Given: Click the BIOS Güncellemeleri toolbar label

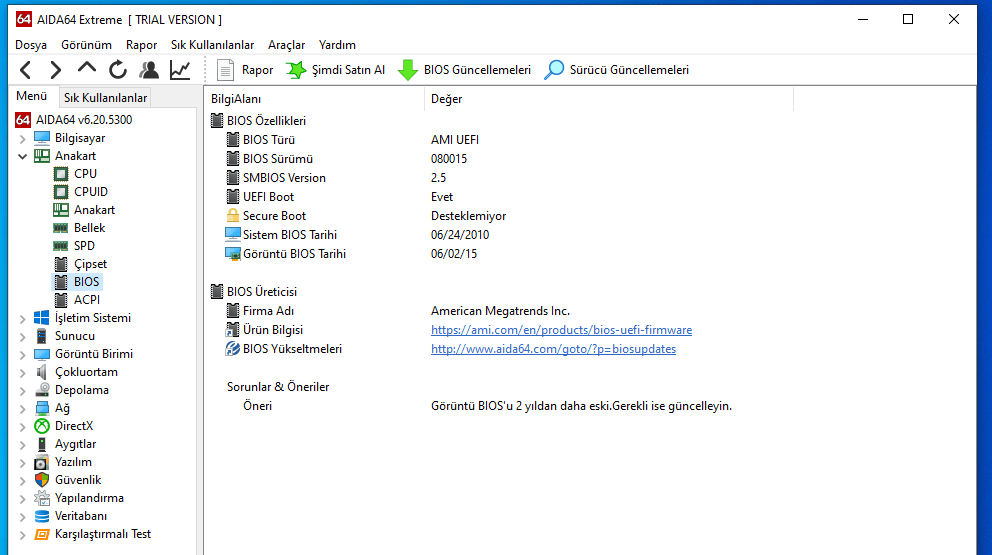Looking at the screenshot, I should click(477, 70).
